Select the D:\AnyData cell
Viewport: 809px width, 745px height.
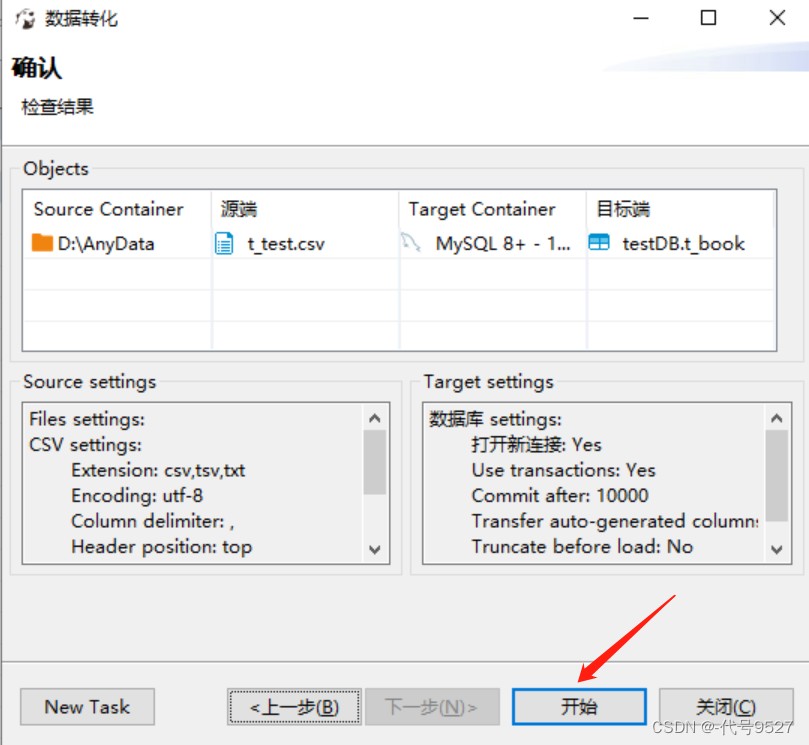coord(117,244)
